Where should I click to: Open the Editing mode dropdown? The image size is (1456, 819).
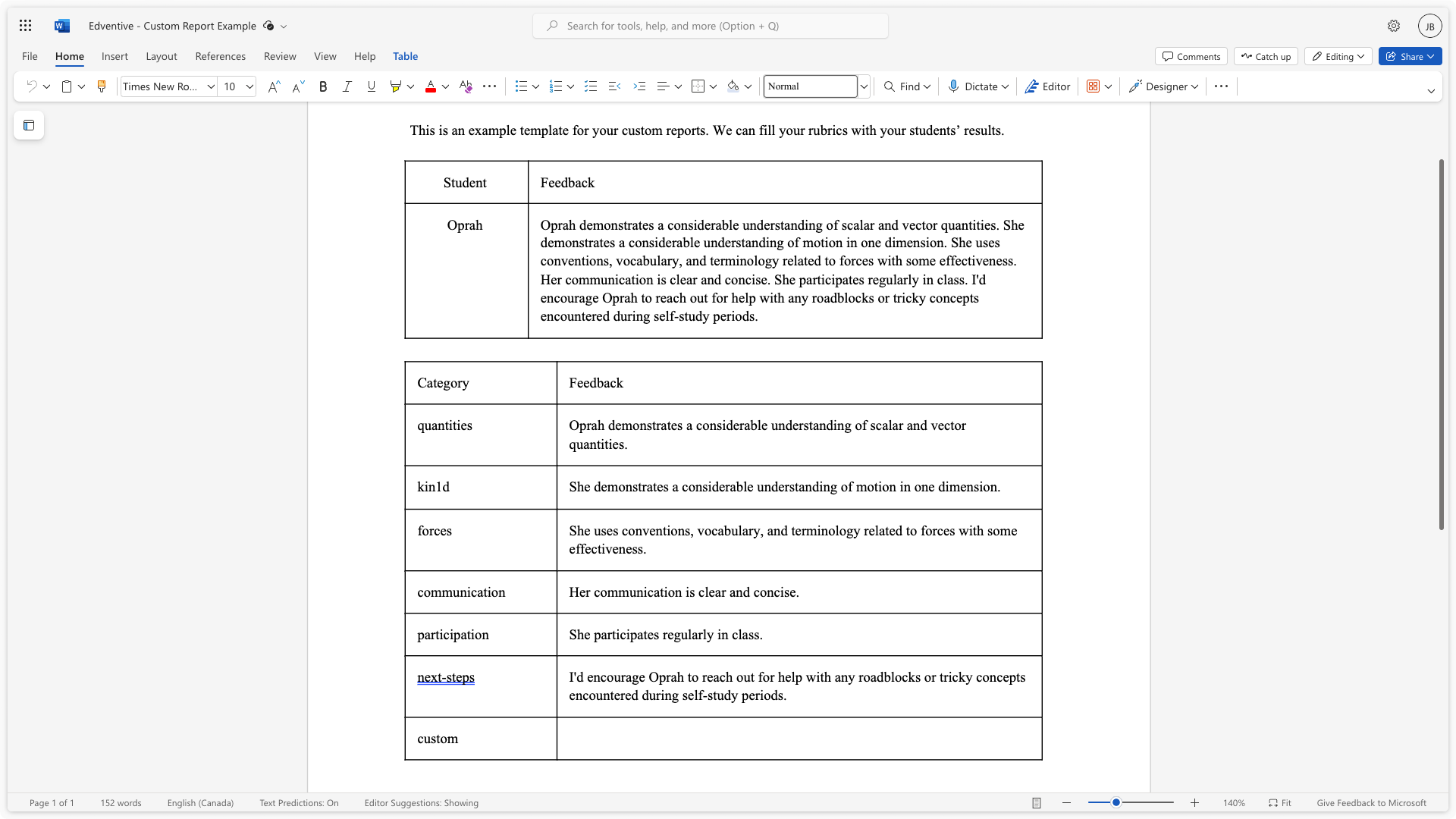(x=1338, y=56)
